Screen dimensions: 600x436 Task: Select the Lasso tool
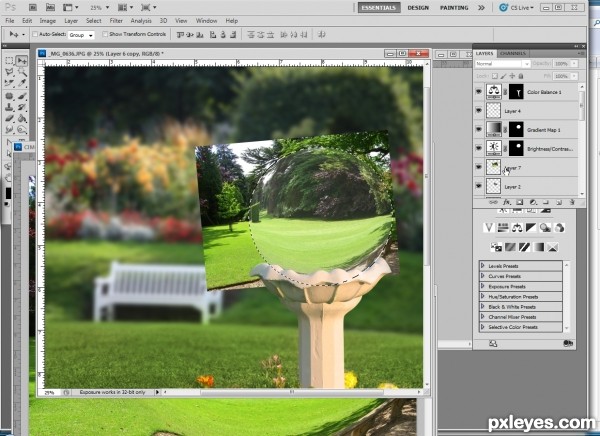point(10,72)
